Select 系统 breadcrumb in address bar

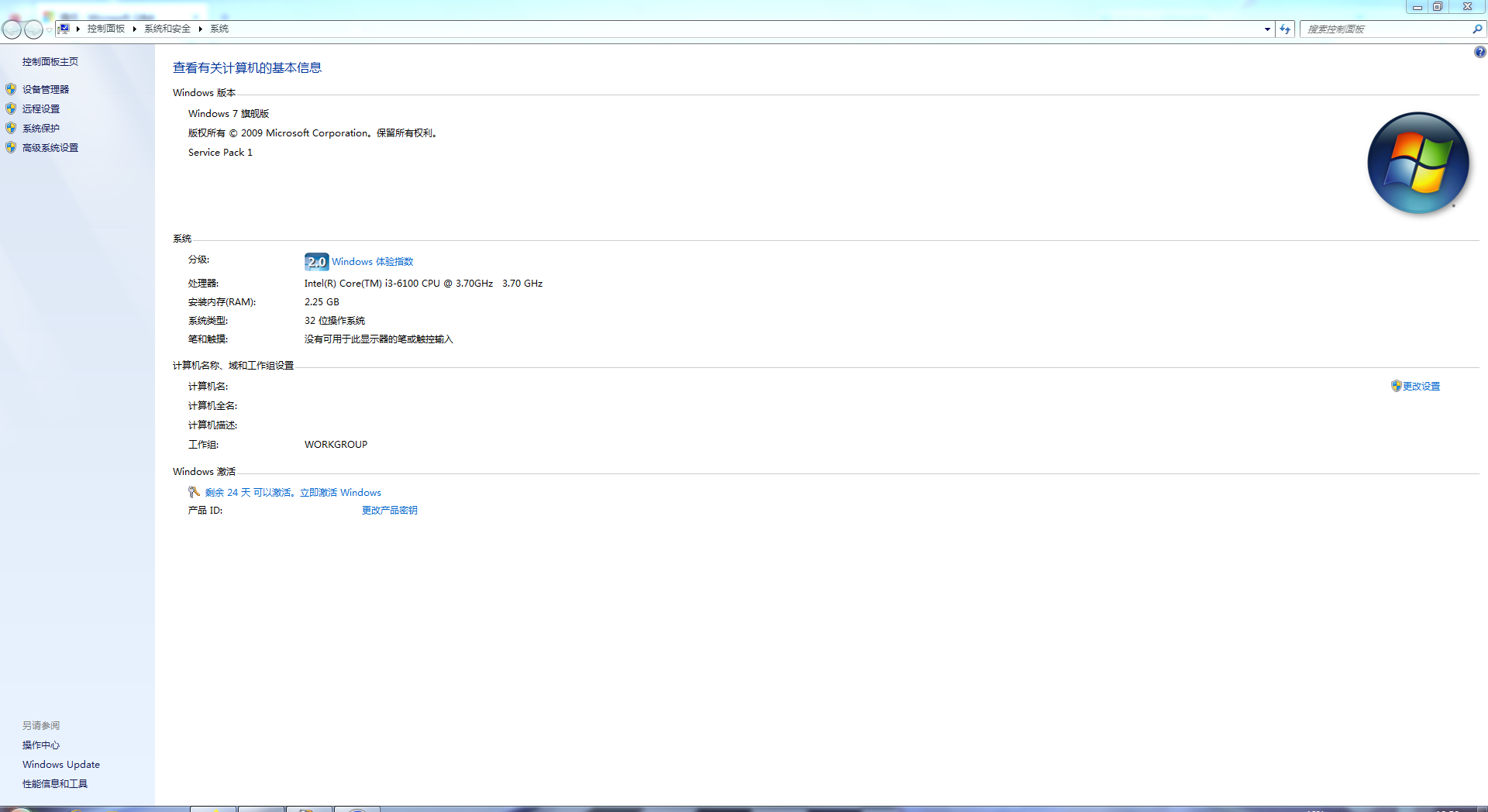pos(219,29)
